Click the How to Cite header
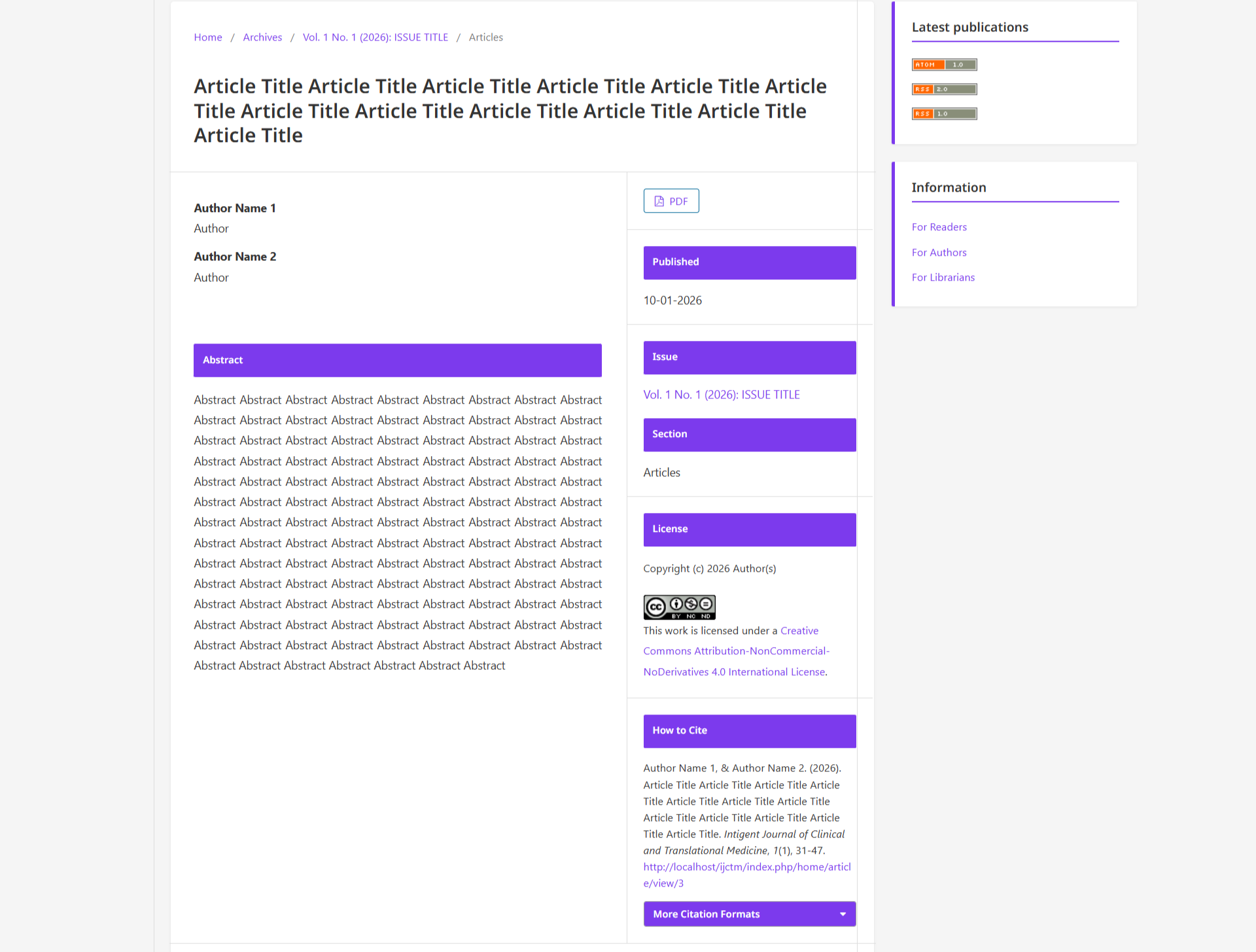Screen dimensions: 1256x952 [749, 731]
